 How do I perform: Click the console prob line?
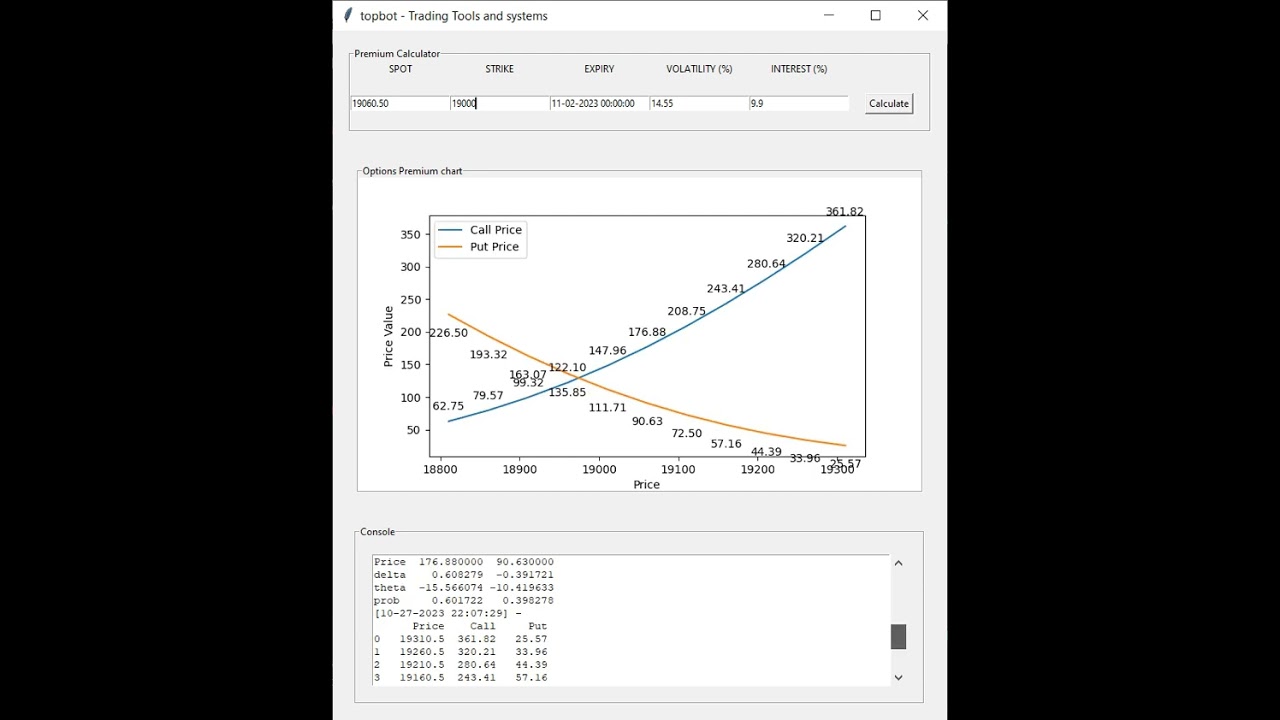pyautogui.click(x=464, y=601)
